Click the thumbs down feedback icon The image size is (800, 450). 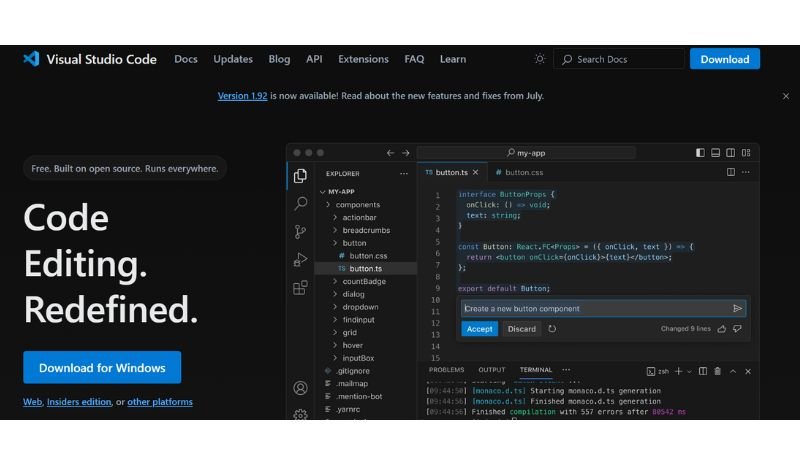(x=737, y=329)
